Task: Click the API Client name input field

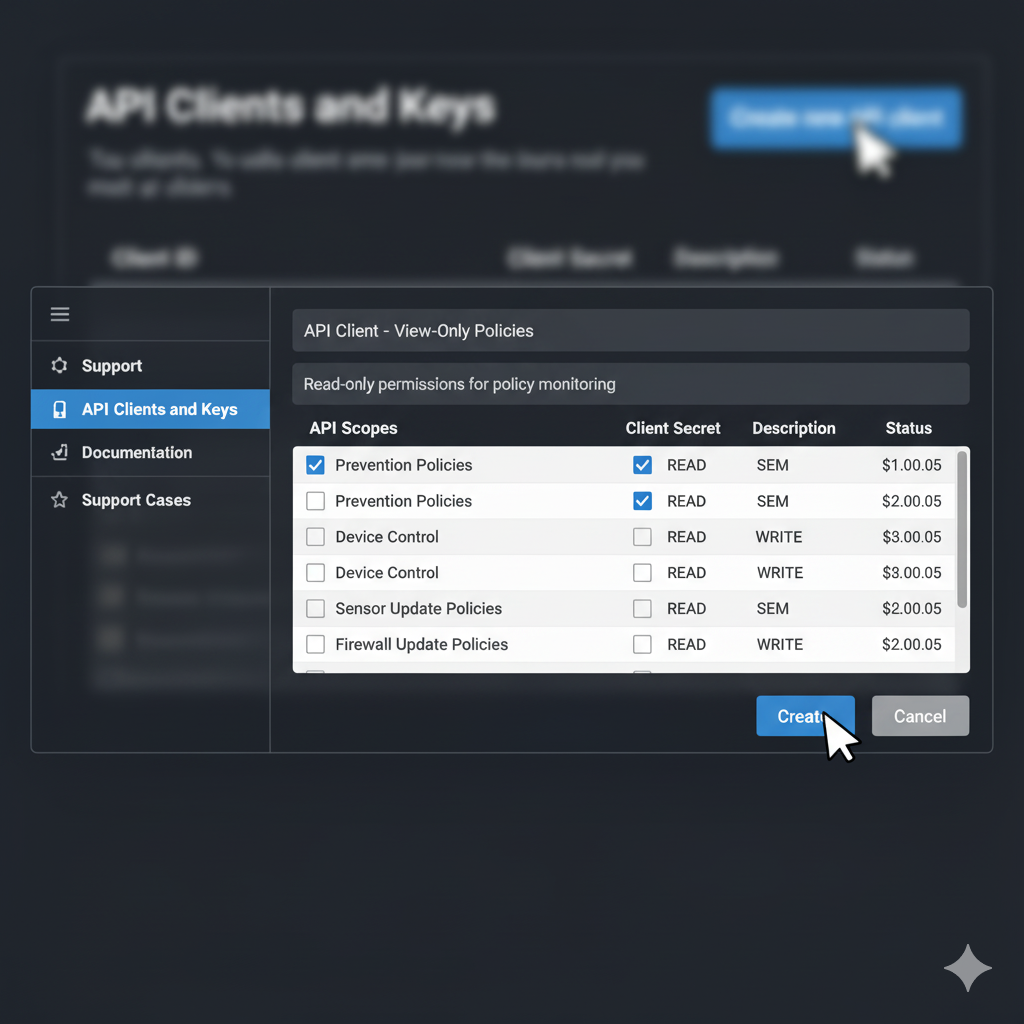Action: point(630,331)
